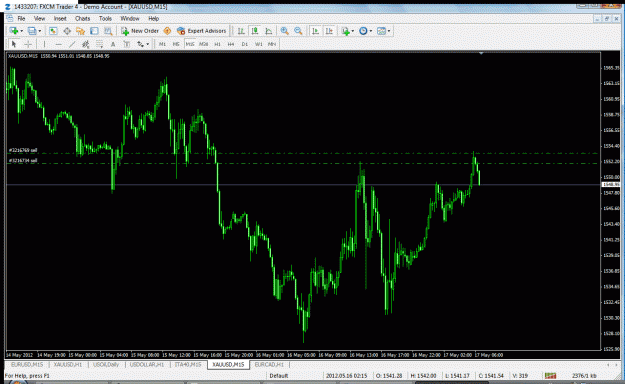Switch to the M5 timeframe

pos(176,44)
